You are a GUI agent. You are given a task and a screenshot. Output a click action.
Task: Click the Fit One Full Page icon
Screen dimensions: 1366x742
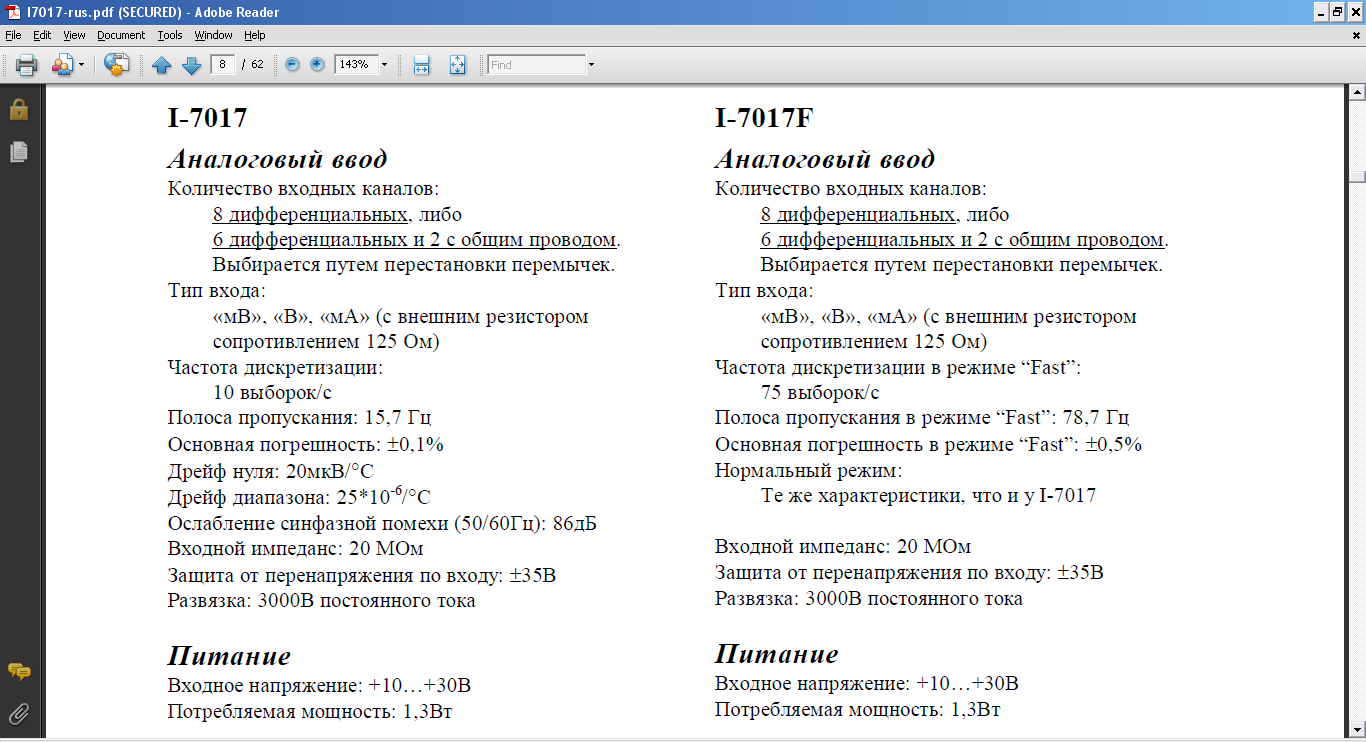point(457,65)
